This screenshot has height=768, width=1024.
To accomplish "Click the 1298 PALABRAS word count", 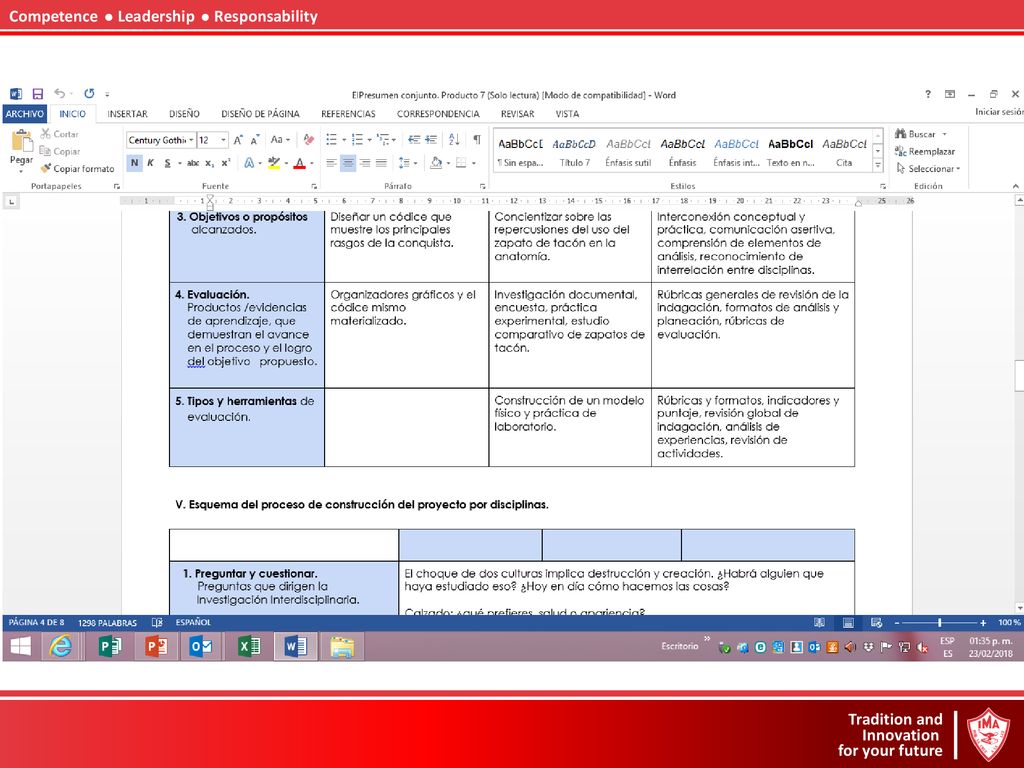I will pyautogui.click(x=107, y=623).
